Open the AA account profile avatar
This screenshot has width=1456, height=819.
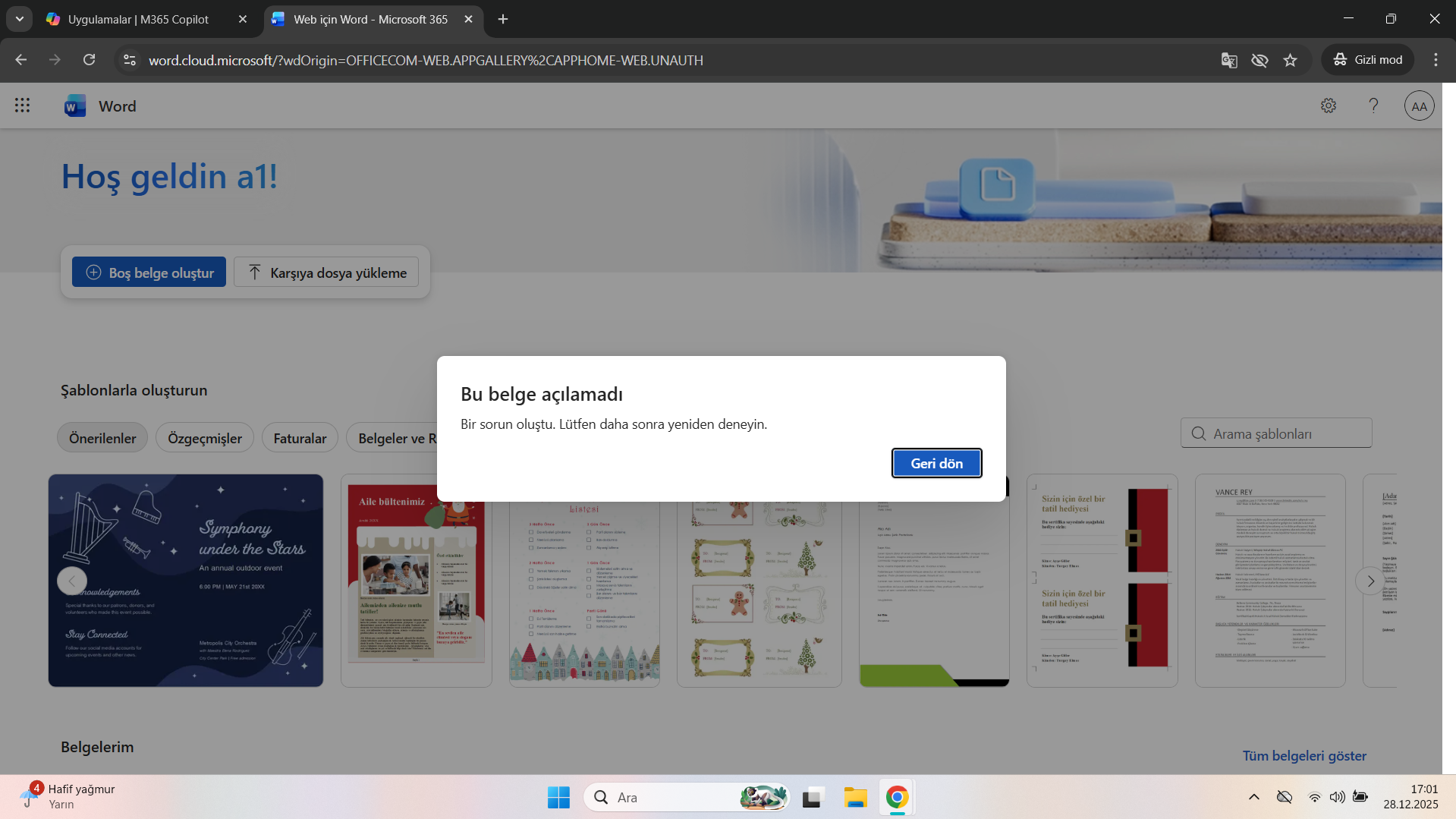[x=1419, y=106]
